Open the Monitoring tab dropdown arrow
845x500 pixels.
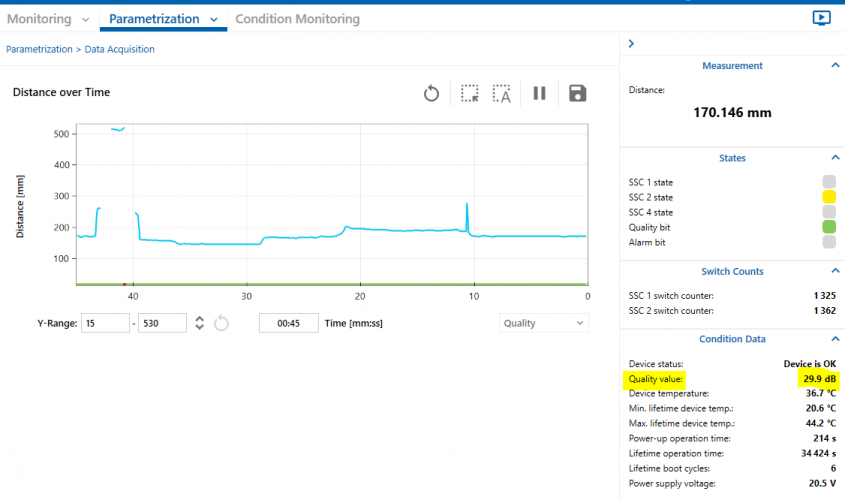click(85, 20)
